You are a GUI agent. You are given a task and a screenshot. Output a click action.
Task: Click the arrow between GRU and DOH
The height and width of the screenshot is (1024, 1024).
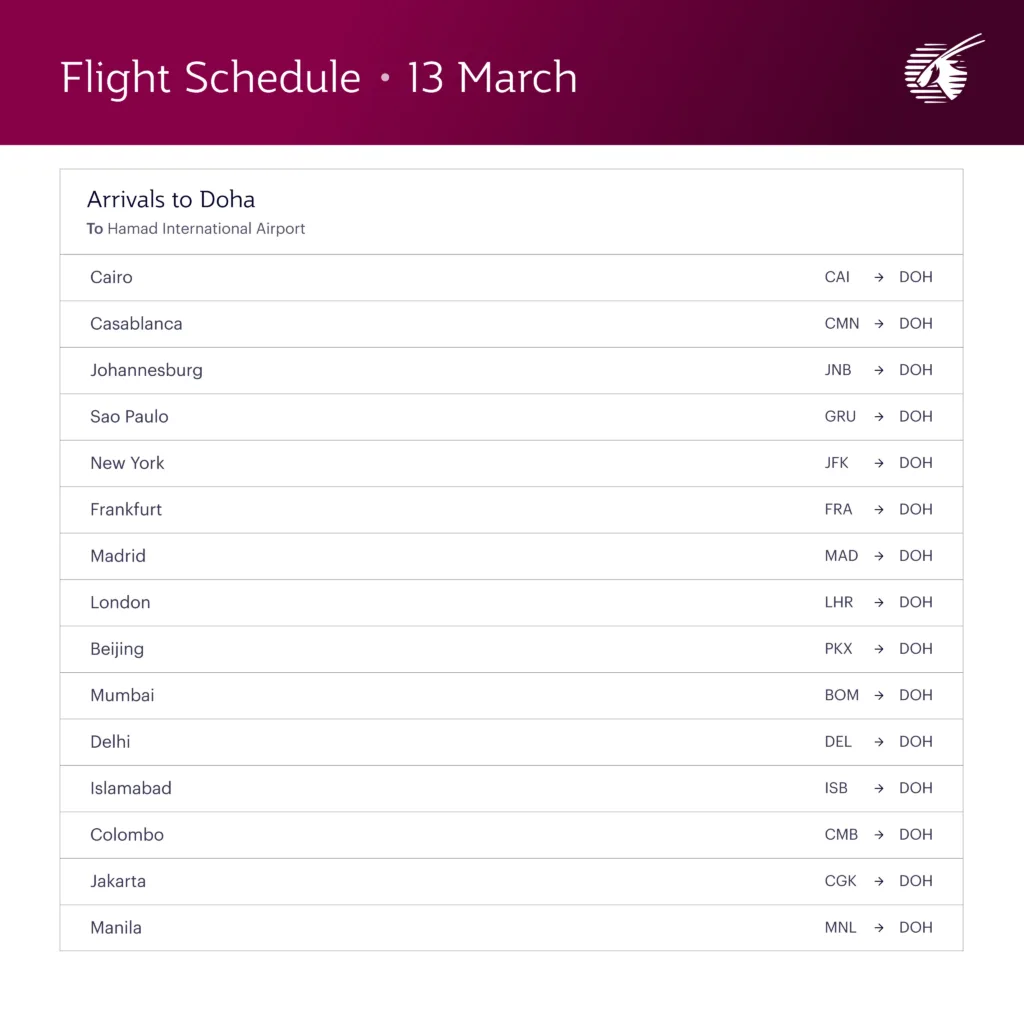(879, 417)
